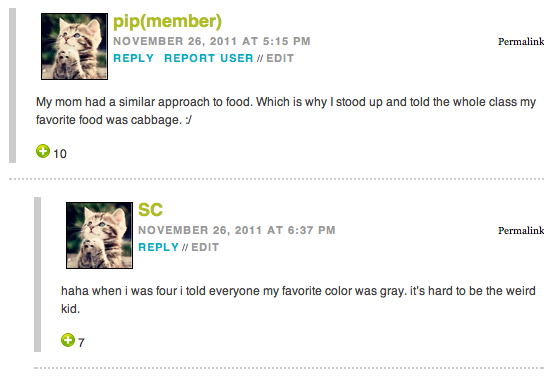The height and width of the screenshot is (377, 554).
Task: Reply to SC's comment
Action: pyautogui.click(x=159, y=247)
